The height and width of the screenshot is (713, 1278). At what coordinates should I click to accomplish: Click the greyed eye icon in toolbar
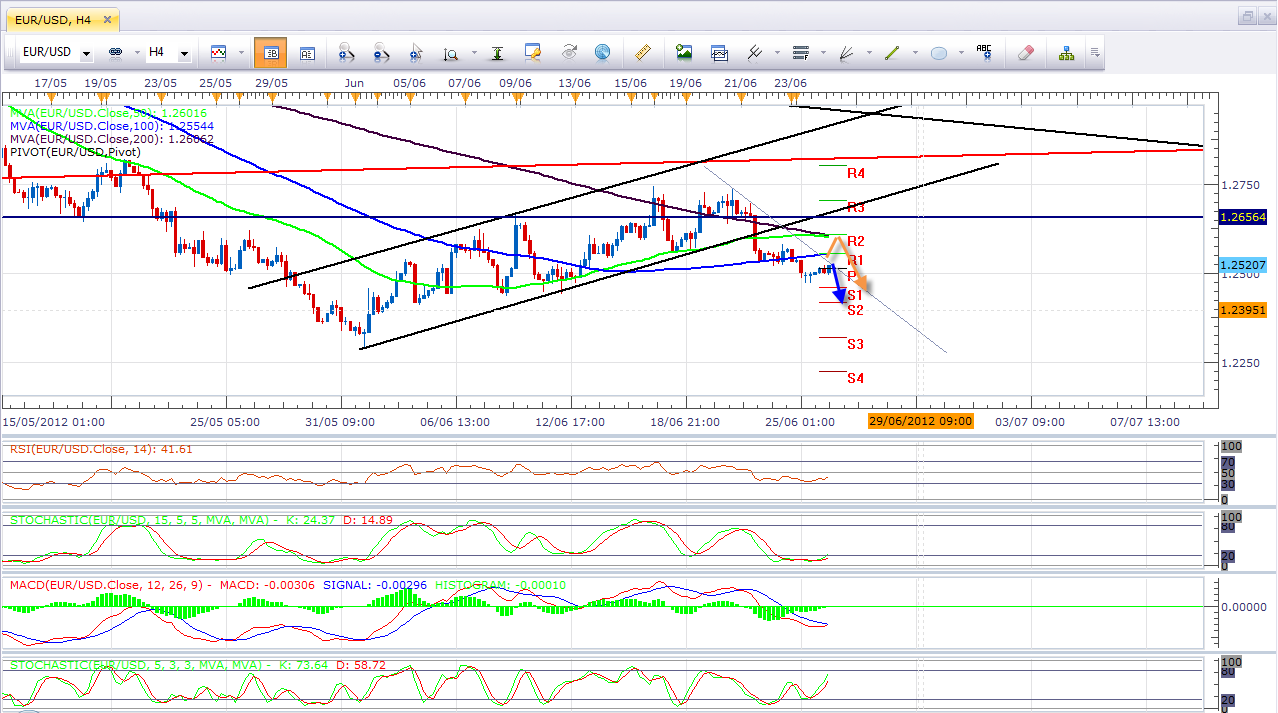(569, 52)
